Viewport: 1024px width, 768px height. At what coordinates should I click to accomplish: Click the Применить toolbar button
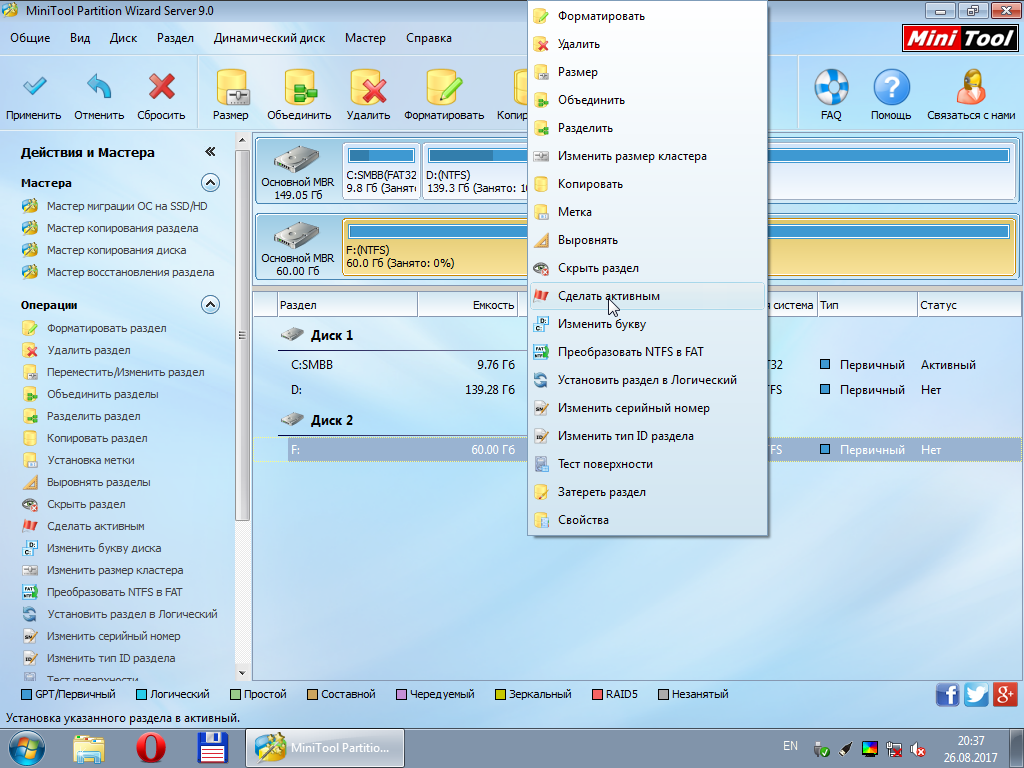tap(33, 95)
